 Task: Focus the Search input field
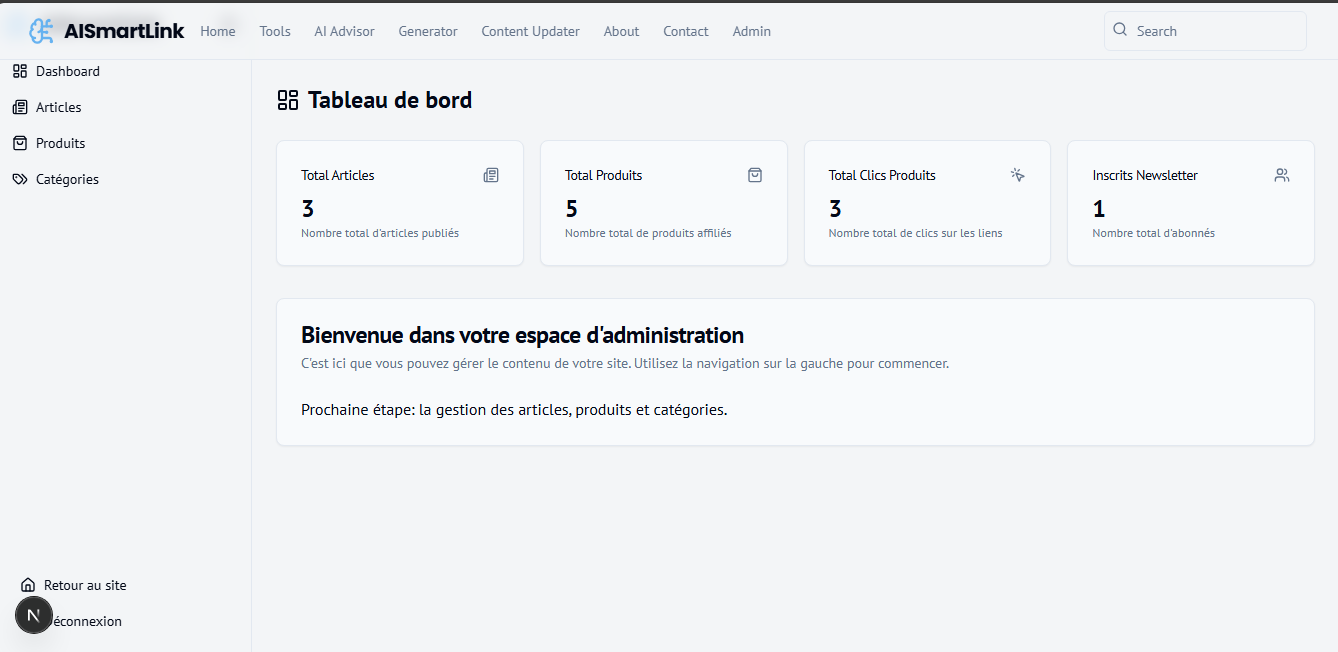click(x=1215, y=31)
